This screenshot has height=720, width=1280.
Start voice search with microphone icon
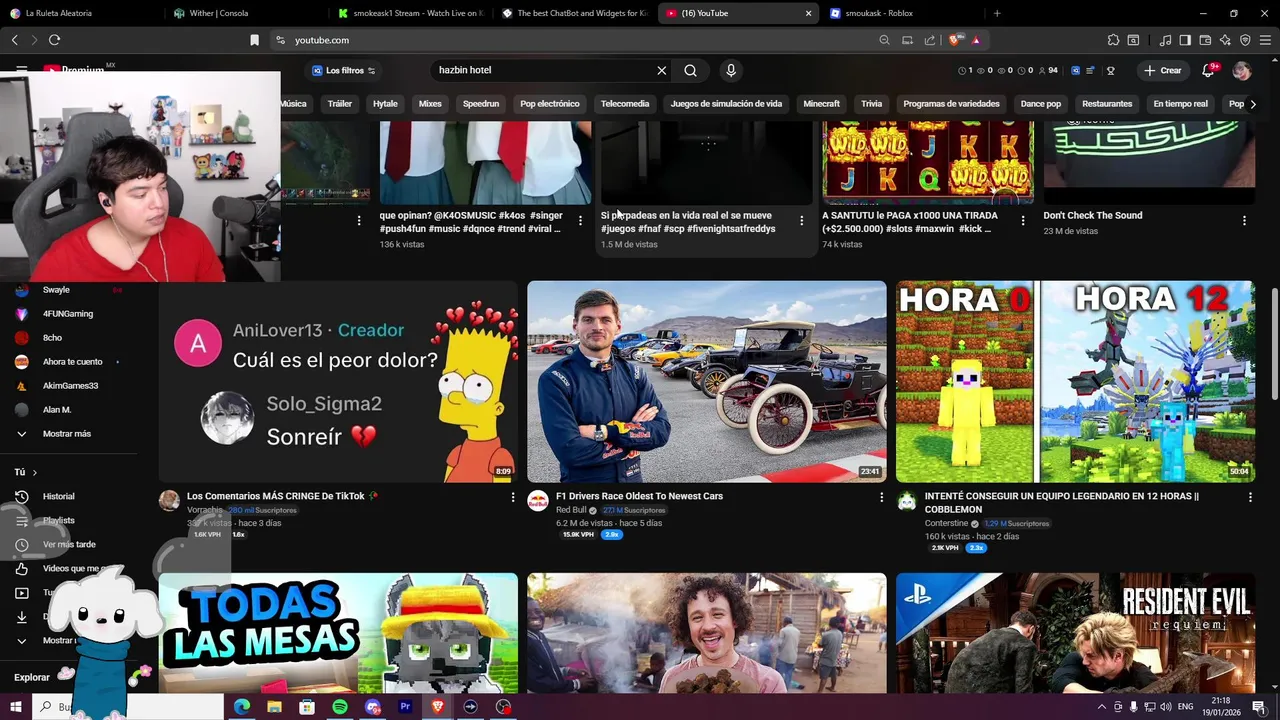point(731,71)
